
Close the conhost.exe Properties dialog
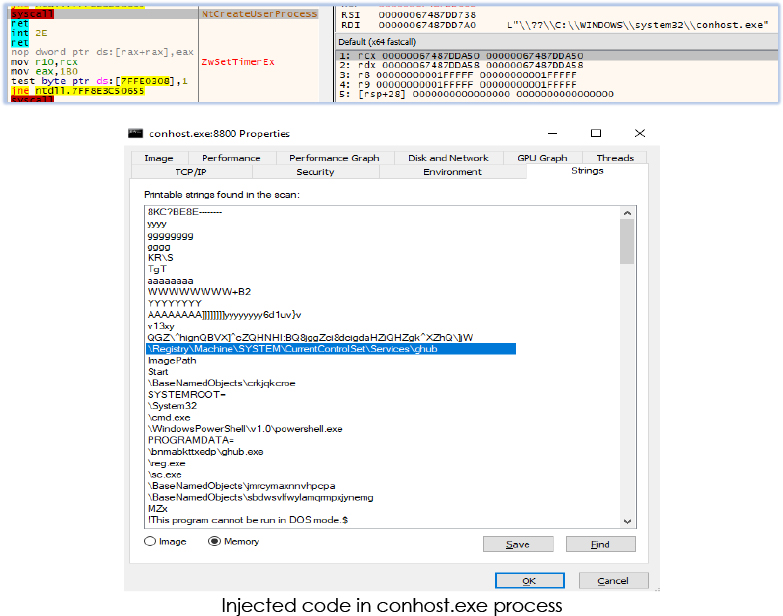[x=640, y=133]
